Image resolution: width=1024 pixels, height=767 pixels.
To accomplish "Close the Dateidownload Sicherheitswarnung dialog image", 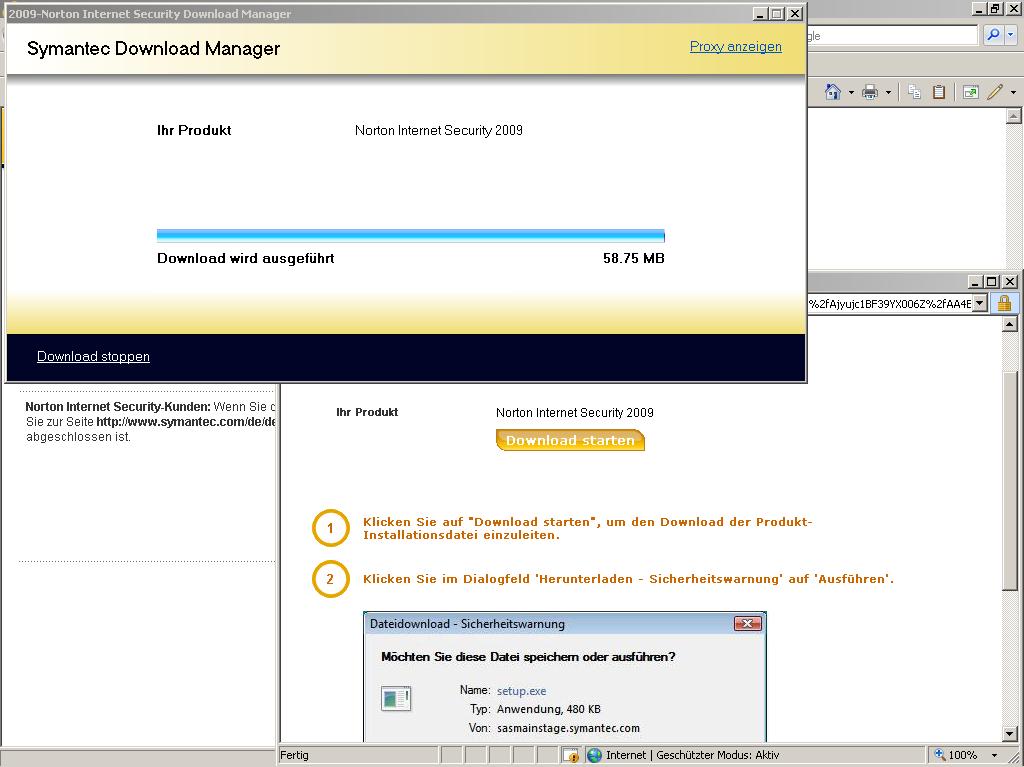I will (x=747, y=623).
